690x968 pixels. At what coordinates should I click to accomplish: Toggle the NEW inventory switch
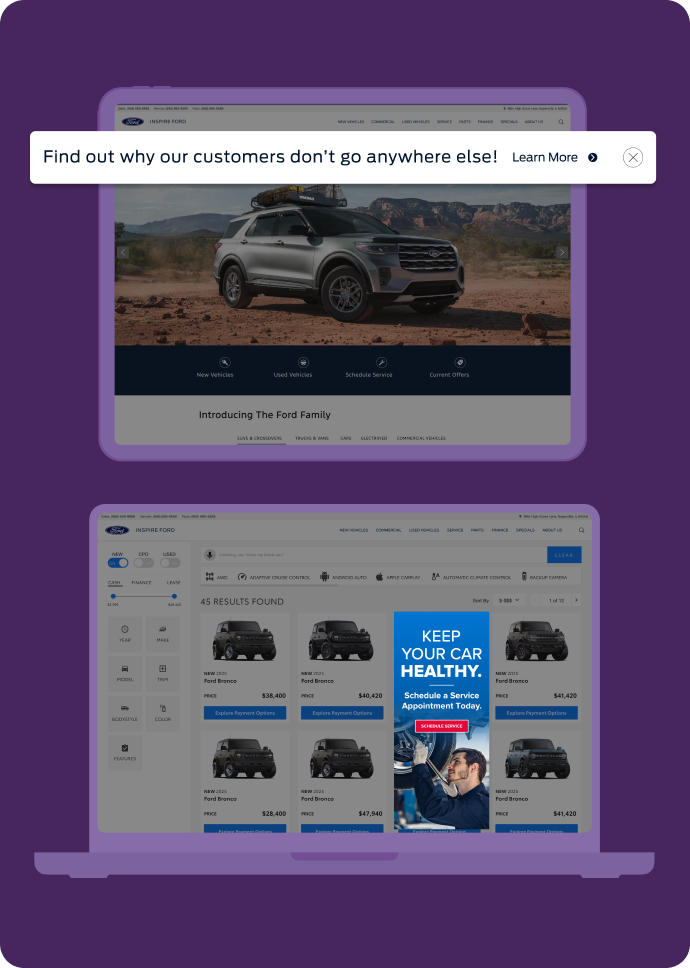[118, 563]
